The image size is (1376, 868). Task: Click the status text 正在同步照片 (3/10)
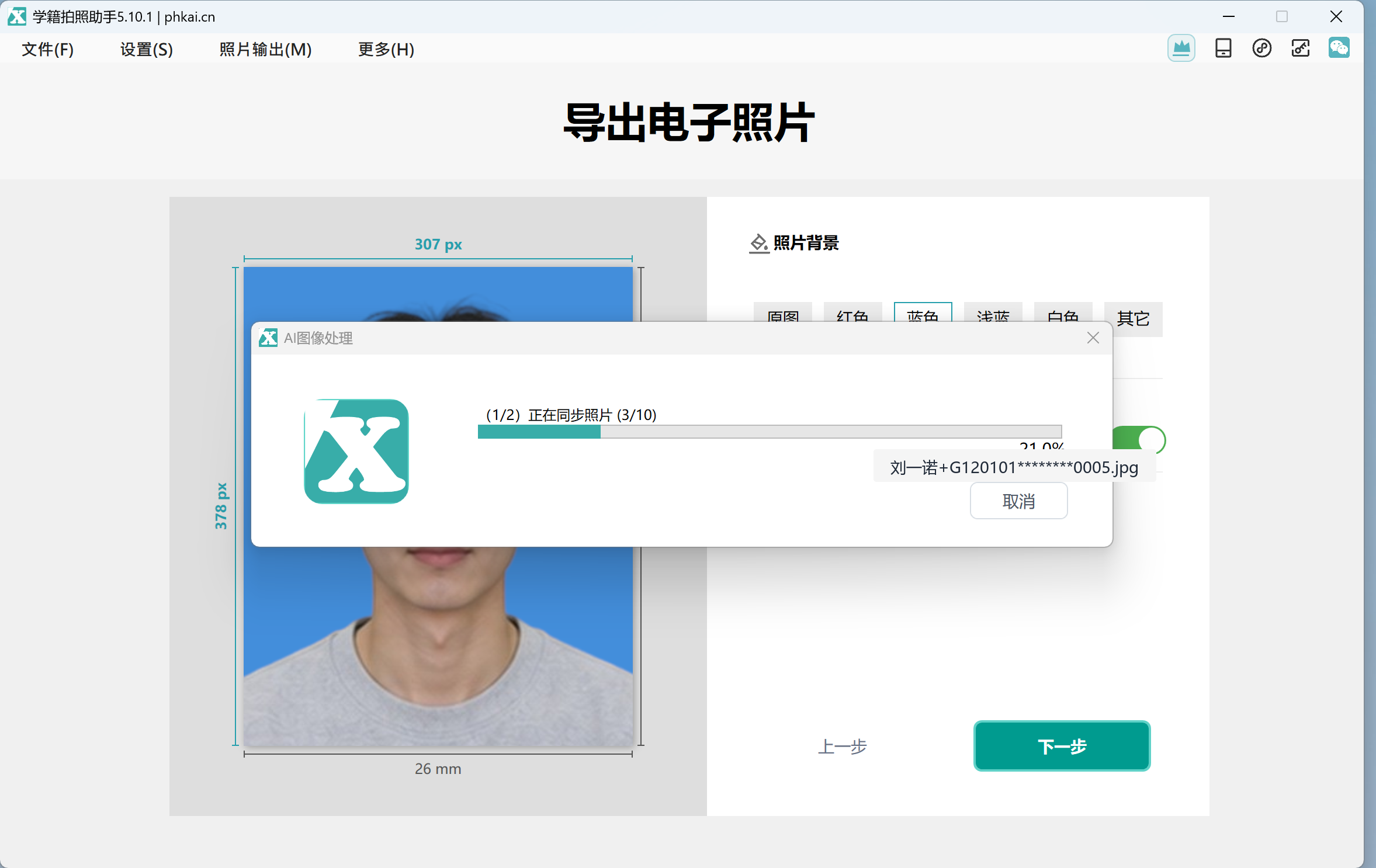click(x=592, y=415)
